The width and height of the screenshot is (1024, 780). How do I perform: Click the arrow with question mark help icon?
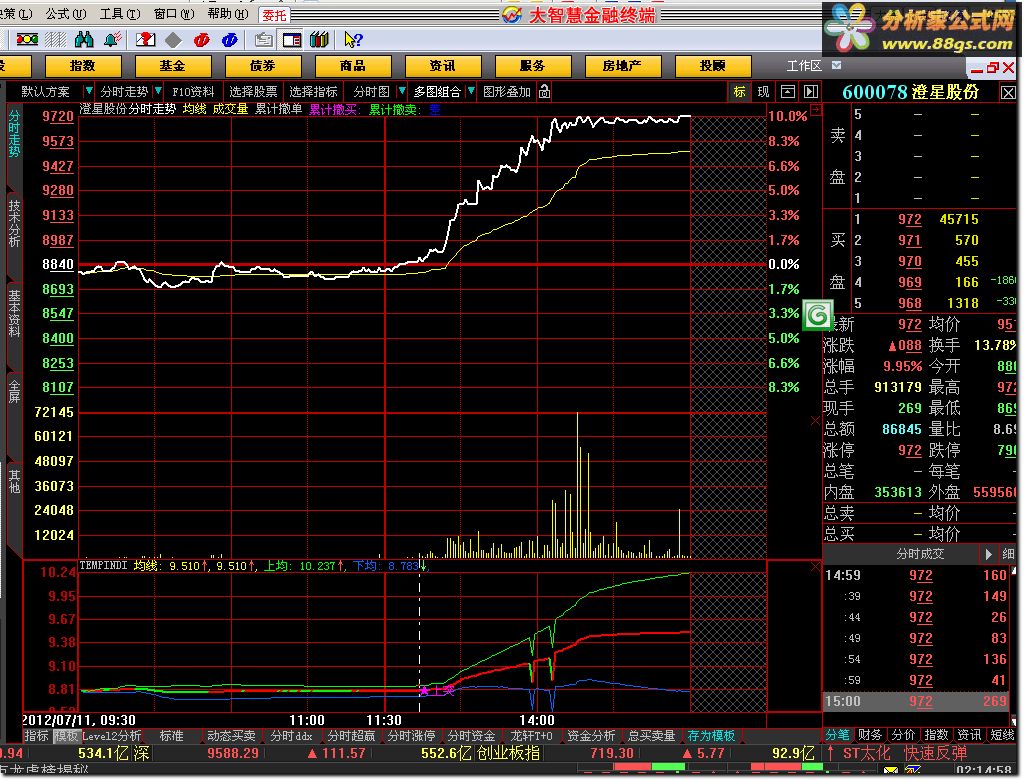[x=353, y=41]
